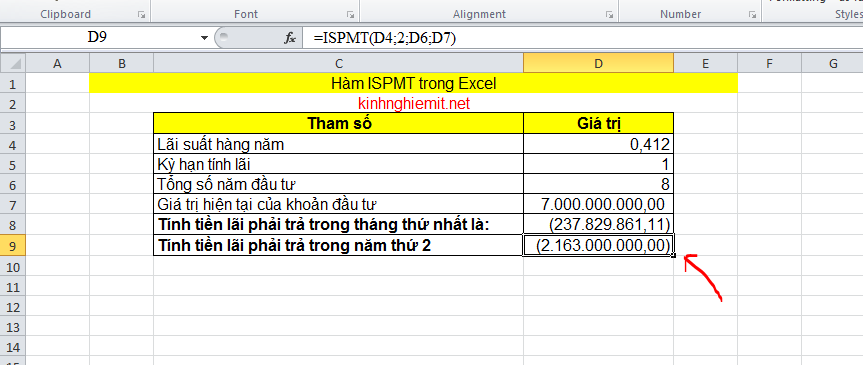863x365 pixels.
Task: Select row 10 header
Action: click(13, 266)
